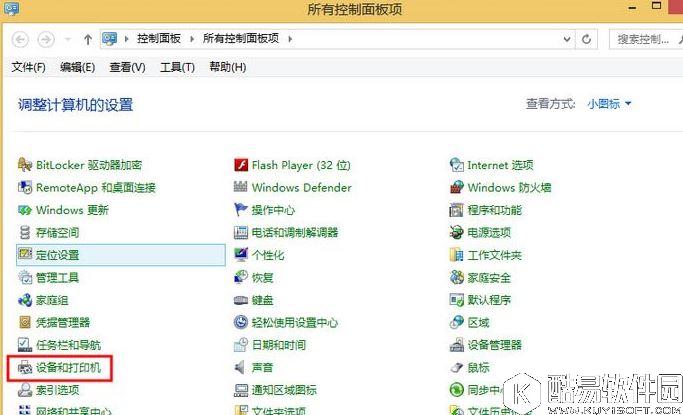Open the 设备和打印机 printer icon
This screenshot has height=415, width=683.
click(x=25, y=368)
